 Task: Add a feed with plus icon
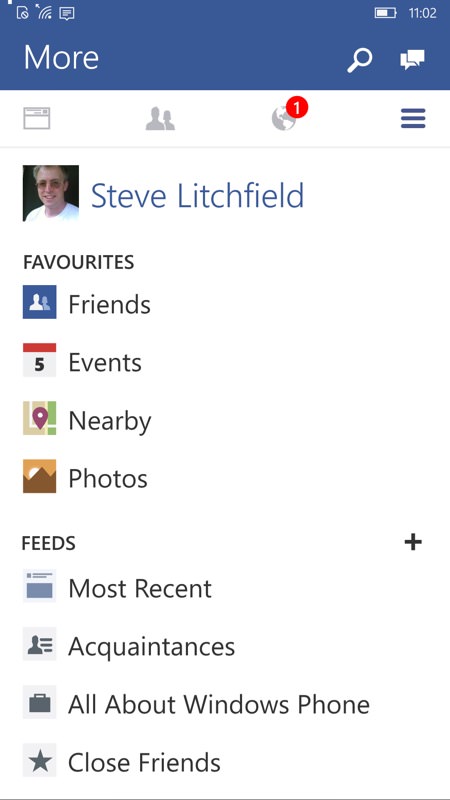(413, 542)
